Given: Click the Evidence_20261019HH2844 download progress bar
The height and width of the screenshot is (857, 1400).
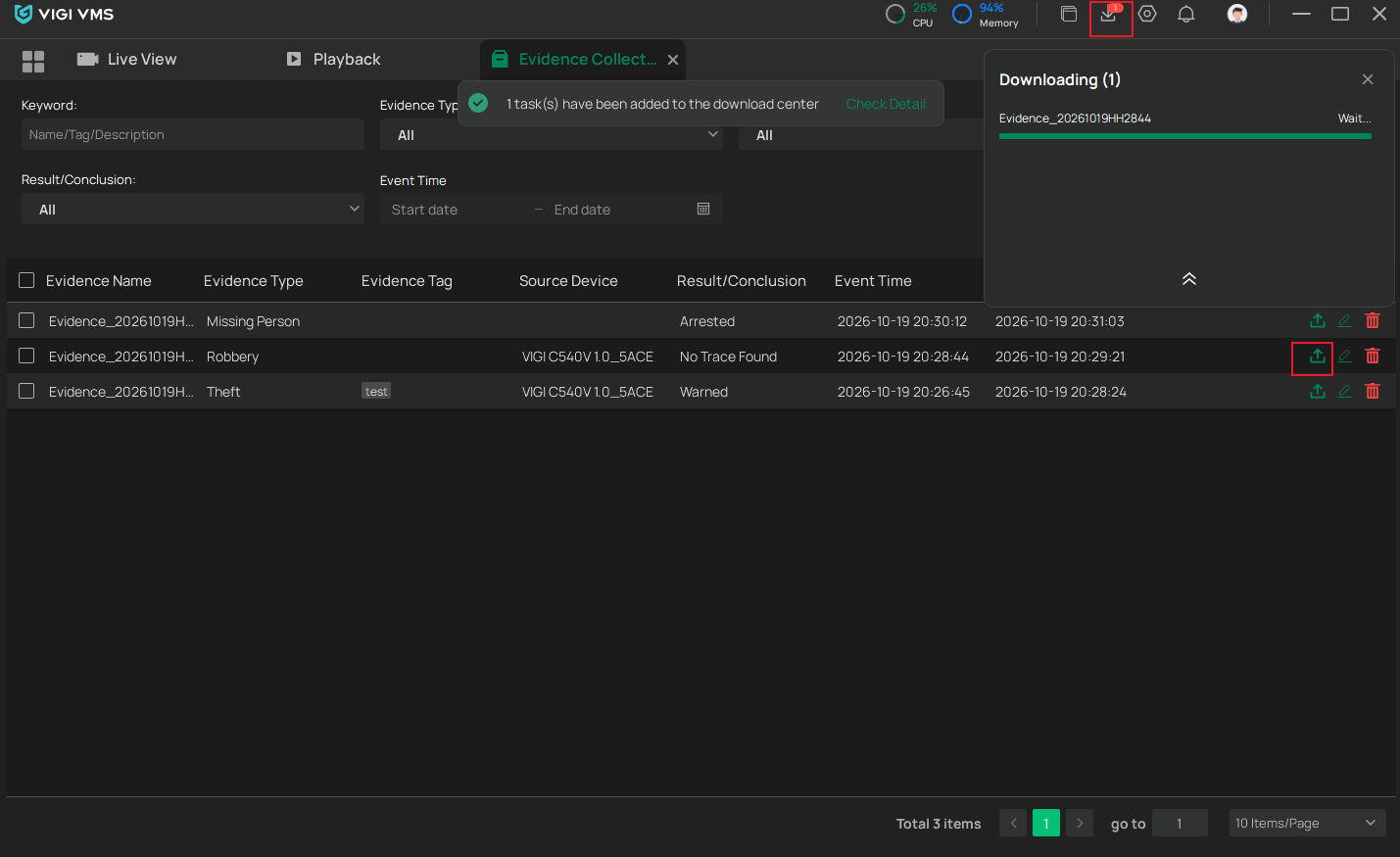Looking at the screenshot, I should [x=1185, y=136].
